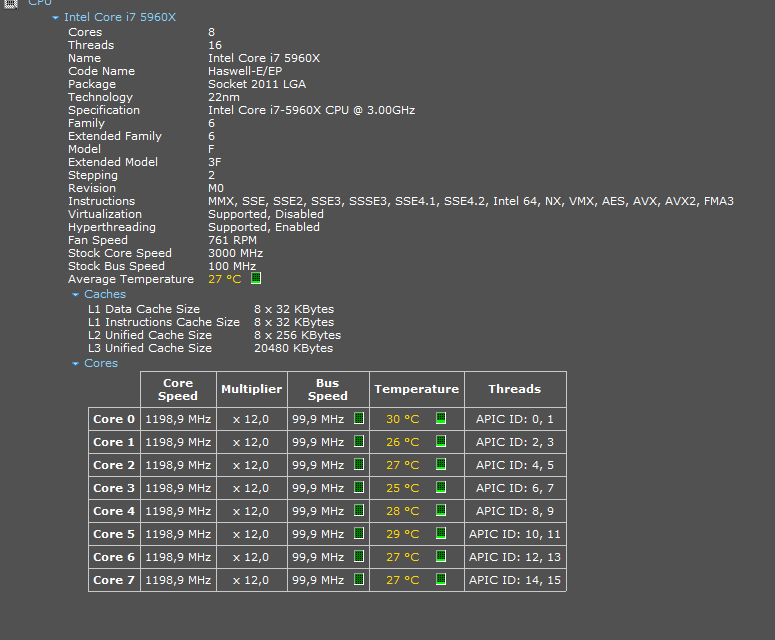Open the Core 1 bus speed graph icon
Viewport: 775px width, 640px height.
pyautogui.click(x=359, y=441)
